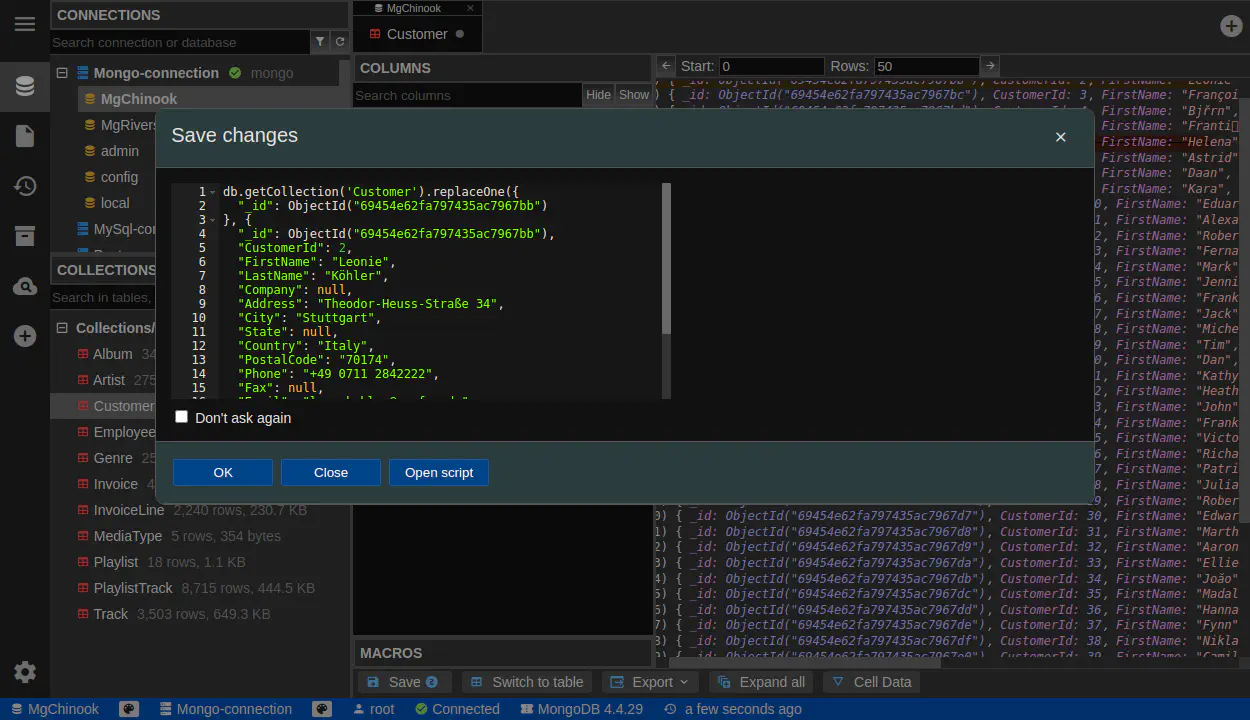Viewport: 1250px width, 720px height.
Task: Select the MgChinook database tab
Action: point(413,8)
